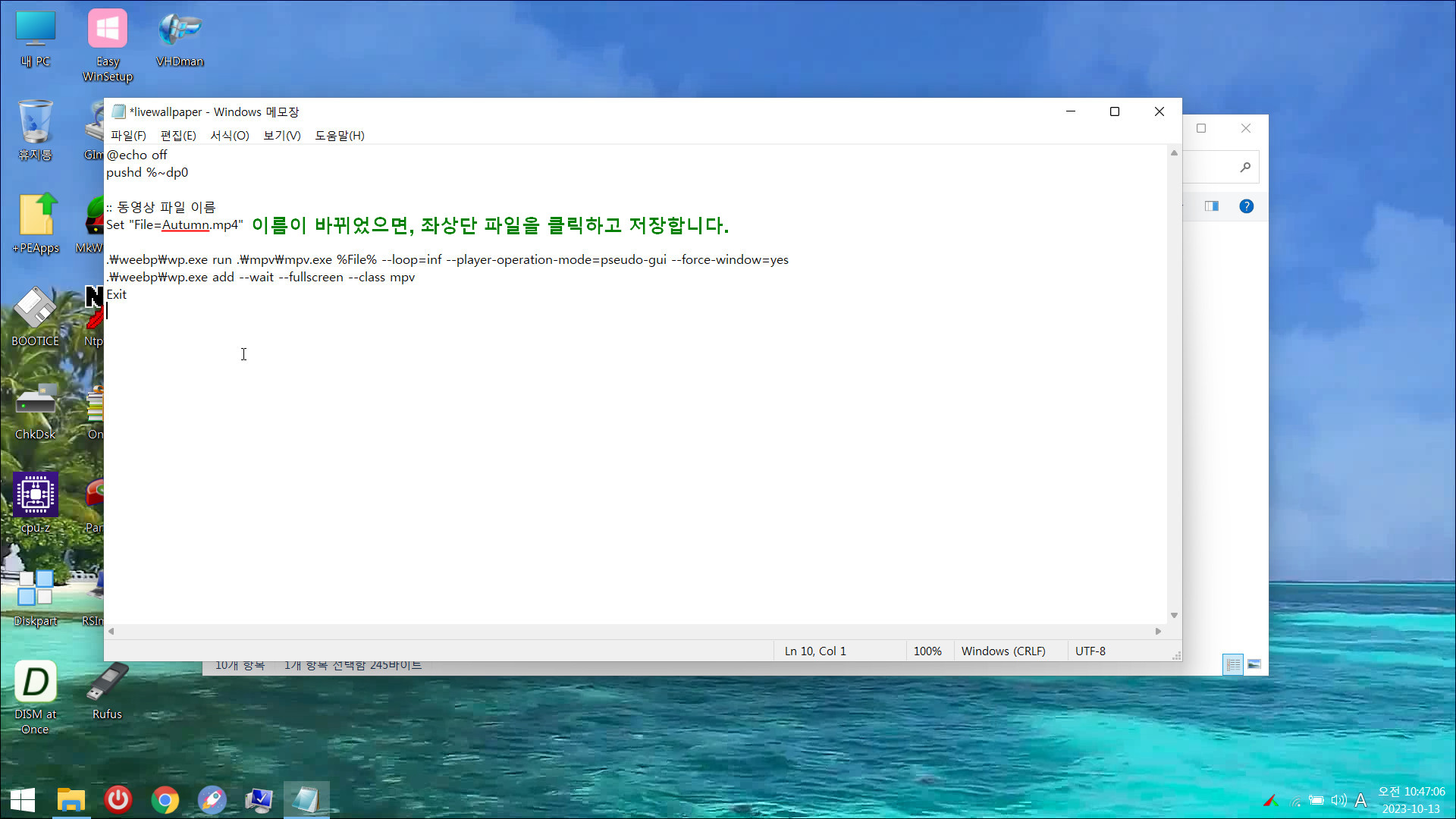Click the help icon in Explorer window
The image size is (1456, 819).
pyautogui.click(x=1246, y=206)
